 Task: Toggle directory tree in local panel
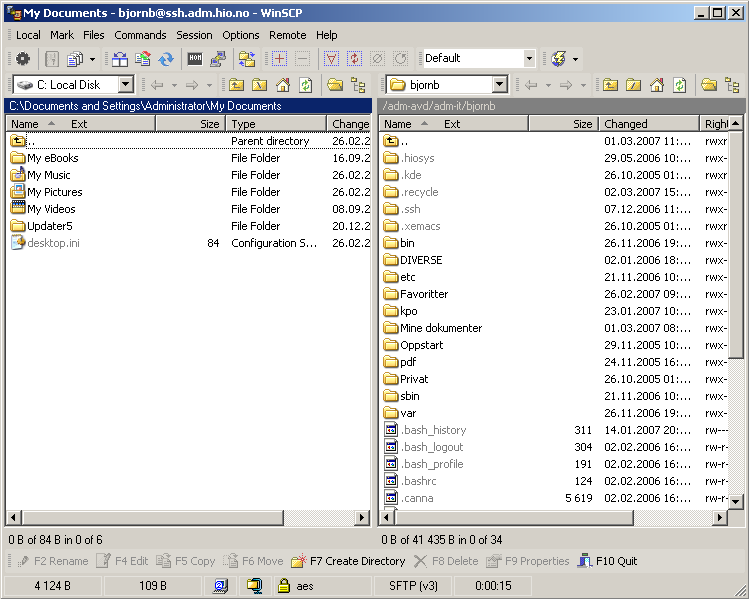click(x=358, y=85)
